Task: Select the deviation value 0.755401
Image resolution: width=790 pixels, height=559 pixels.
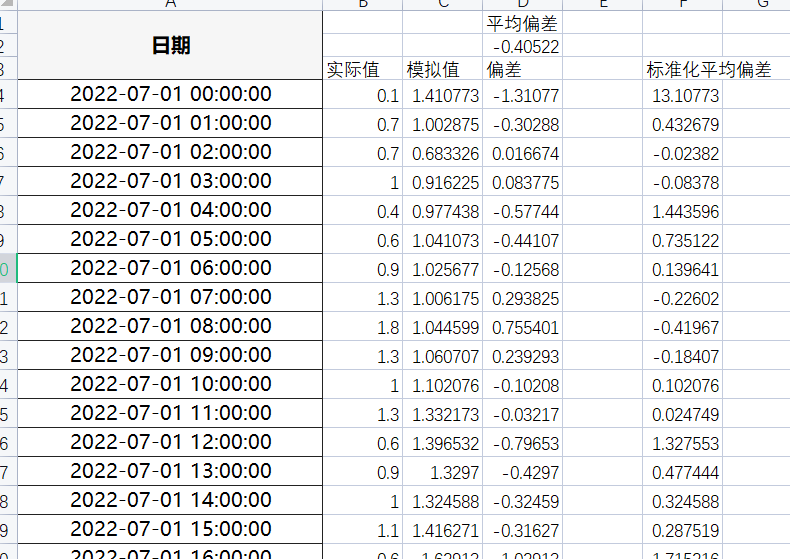Action: (x=522, y=328)
